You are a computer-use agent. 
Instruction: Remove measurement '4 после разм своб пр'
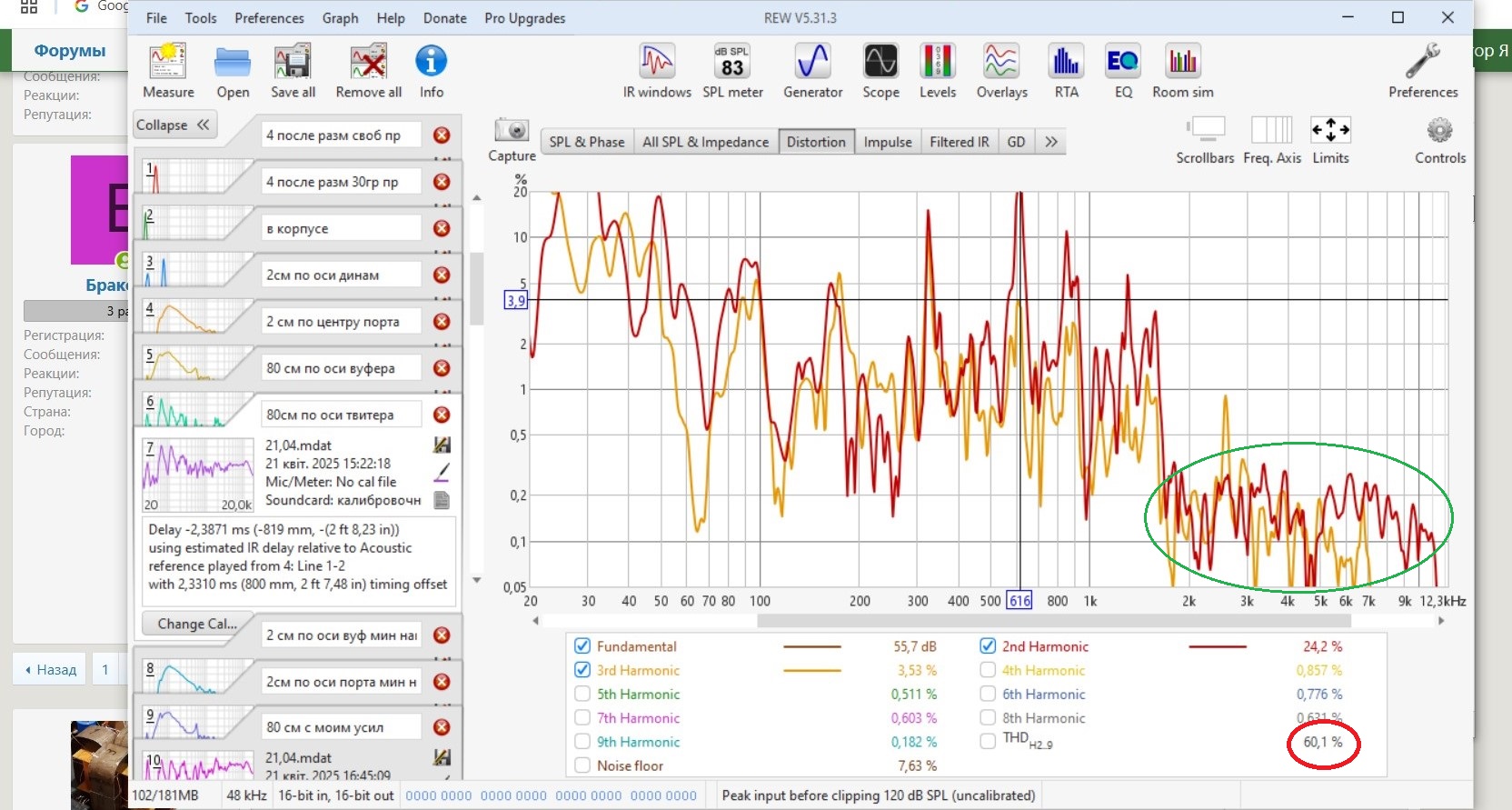pos(442,135)
